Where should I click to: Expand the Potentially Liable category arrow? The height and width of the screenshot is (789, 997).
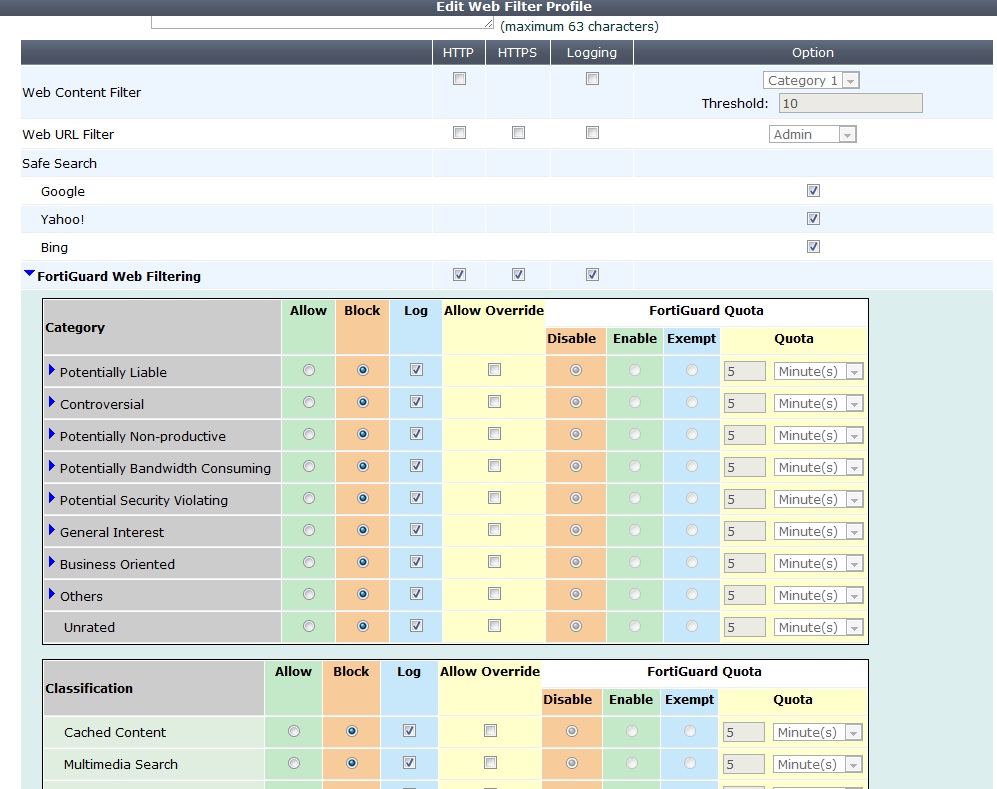click(52, 371)
